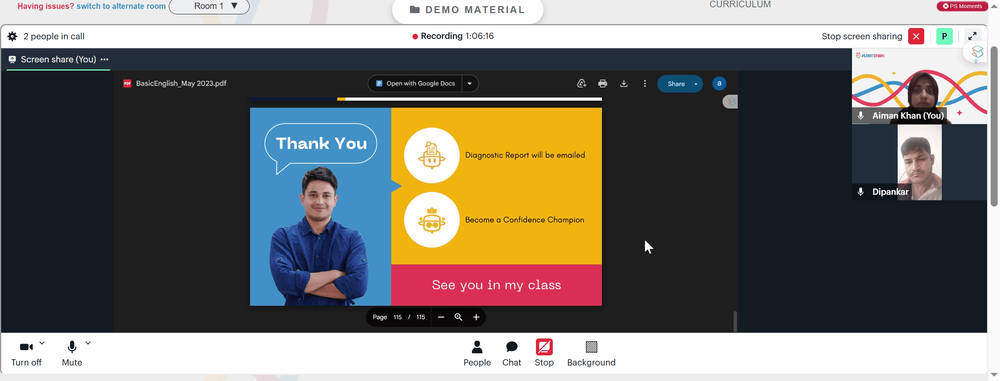The image size is (1000, 381).
Task: Click 2 people in call text
Action: tap(54, 36)
